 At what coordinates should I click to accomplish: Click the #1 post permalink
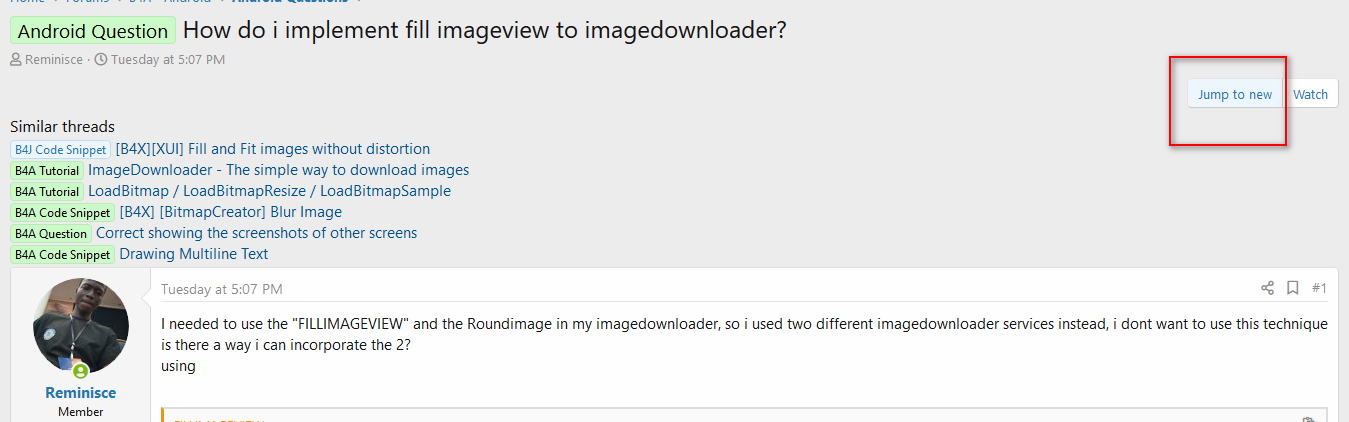click(1319, 288)
